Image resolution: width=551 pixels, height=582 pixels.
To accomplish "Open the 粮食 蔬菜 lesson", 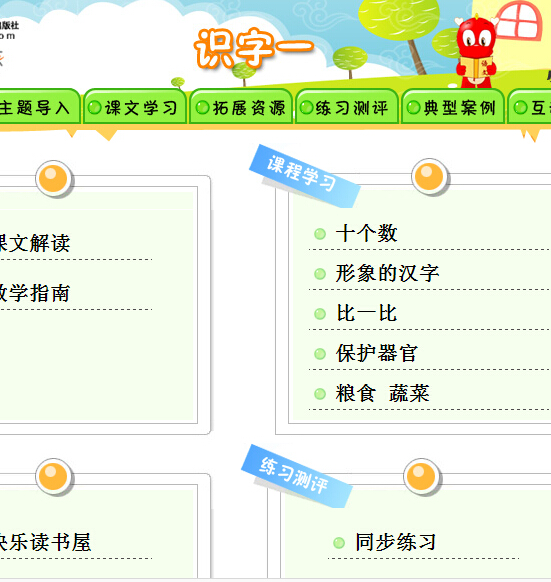I will pos(382,393).
